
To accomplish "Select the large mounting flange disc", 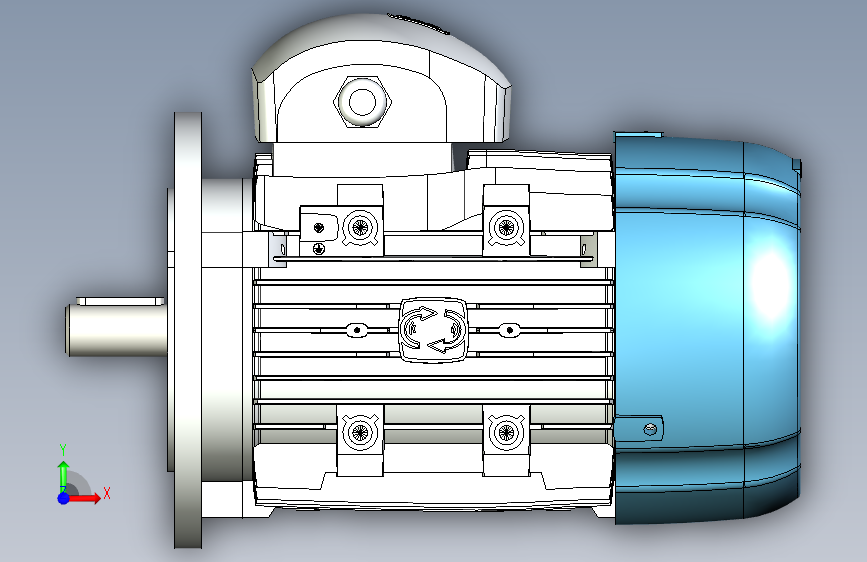I will coord(188,330).
